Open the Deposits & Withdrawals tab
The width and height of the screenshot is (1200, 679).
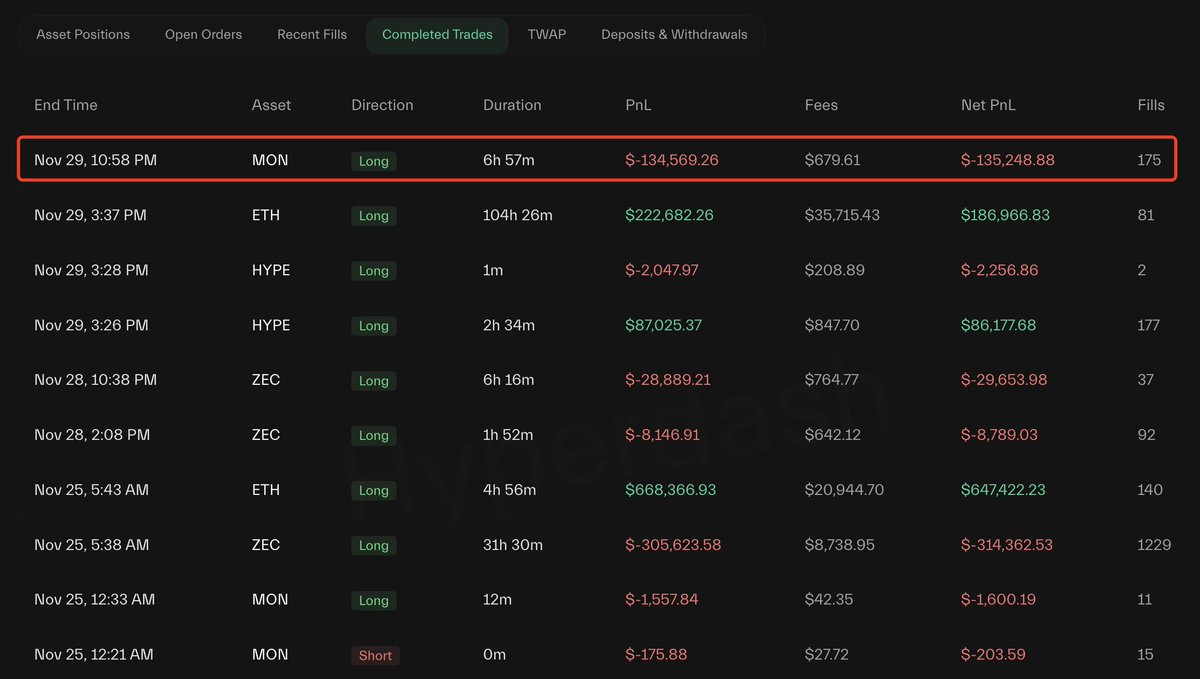point(674,34)
